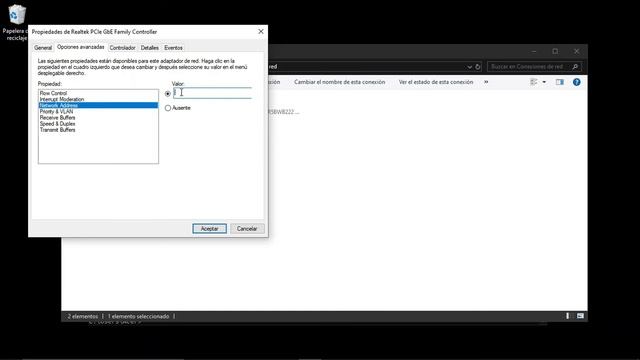The width and height of the screenshot is (640, 360).
Task: Open the Detalles tab
Action: [x=149, y=48]
